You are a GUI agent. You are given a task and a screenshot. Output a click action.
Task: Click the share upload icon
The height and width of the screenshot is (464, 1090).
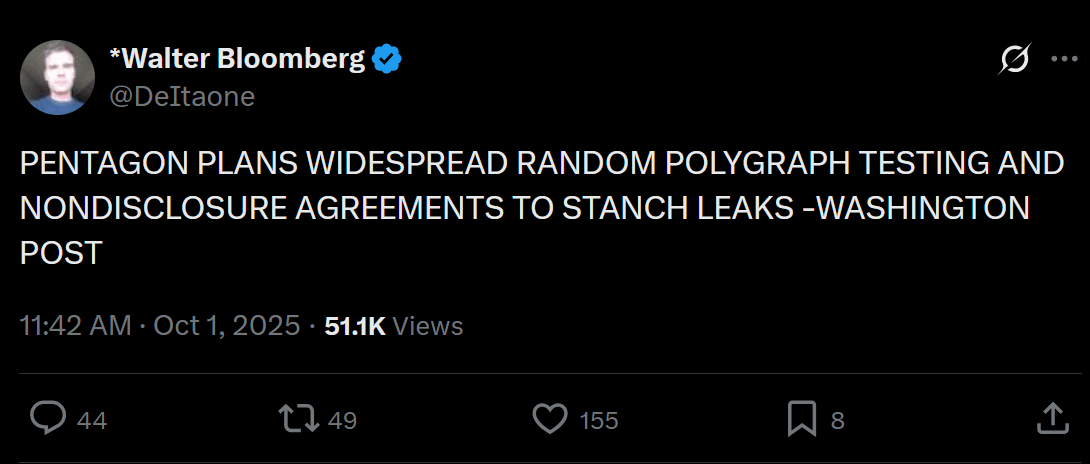click(x=1052, y=419)
